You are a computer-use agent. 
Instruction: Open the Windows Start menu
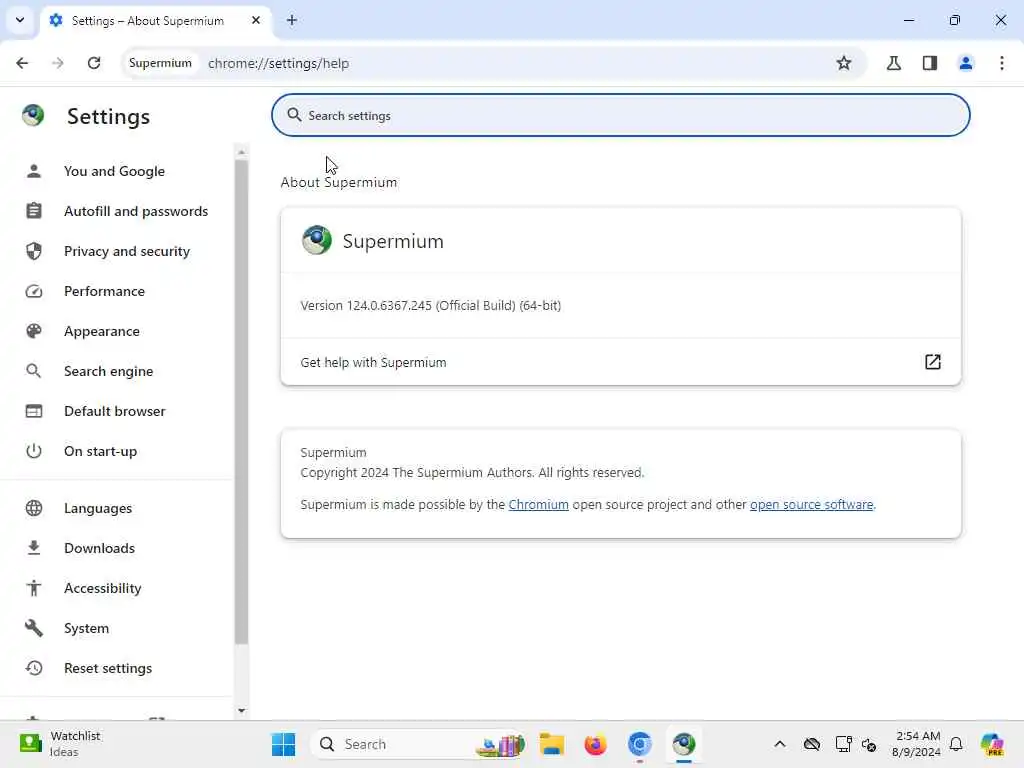click(x=283, y=744)
